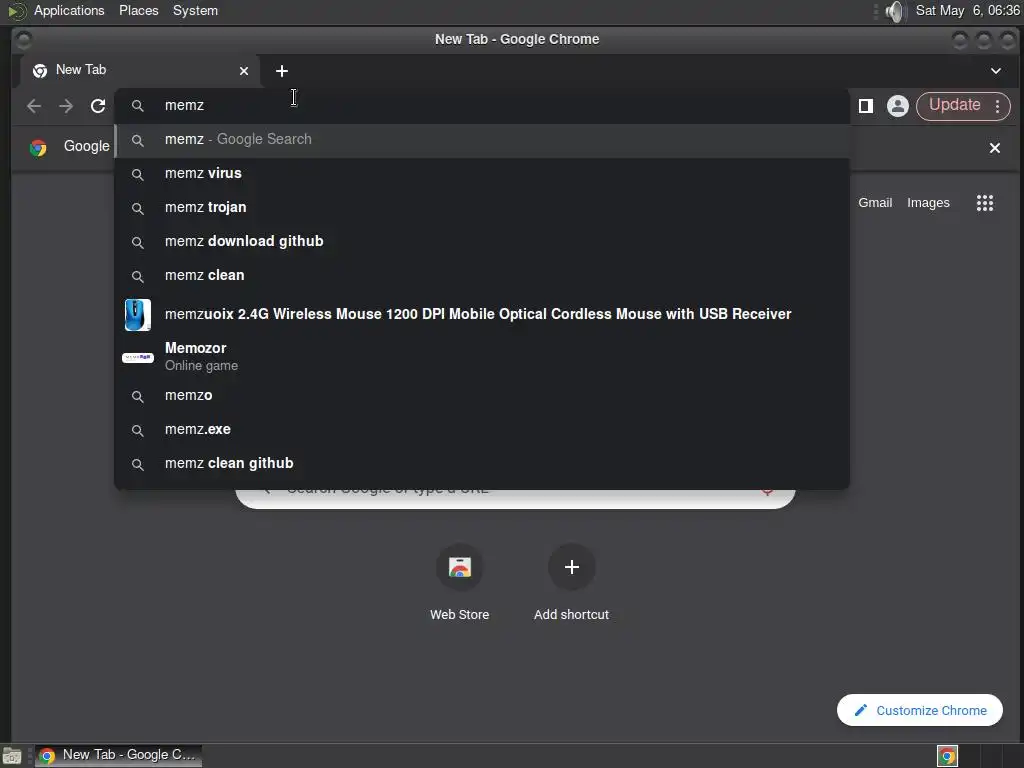Click the show desktop icon in bottom panel

(12, 756)
